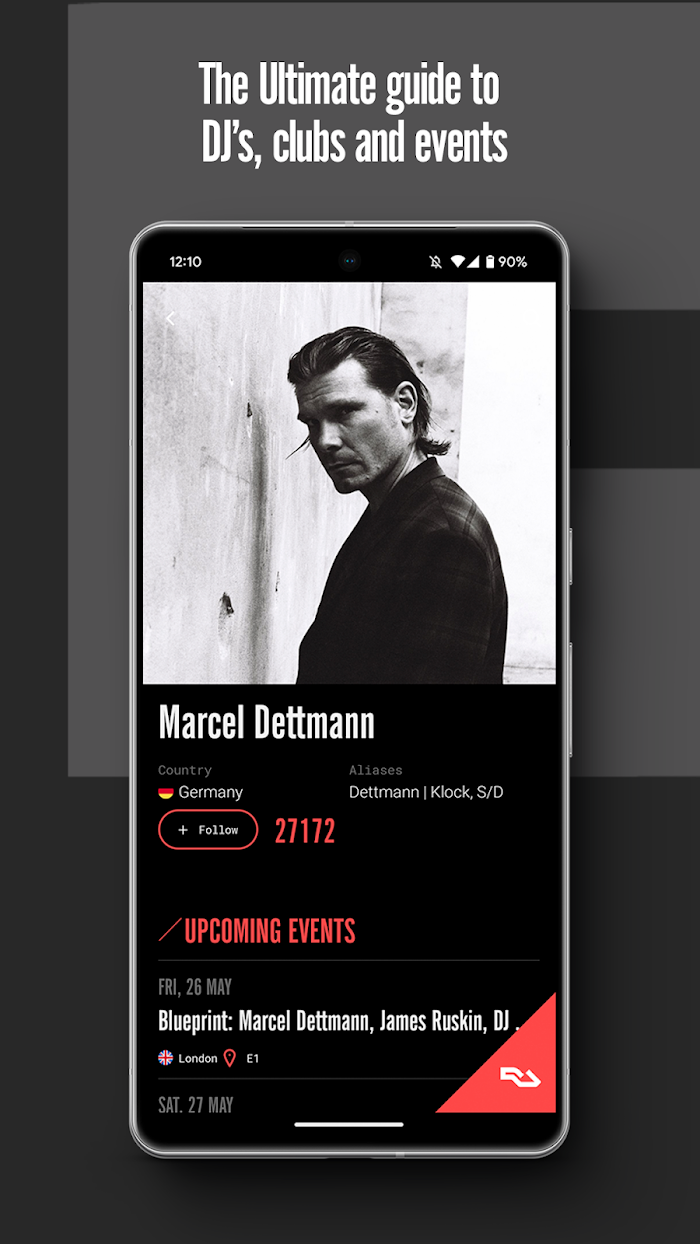Tap the follower count 27172
The width and height of the screenshot is (700, 1244).
[x=305, y=831]
